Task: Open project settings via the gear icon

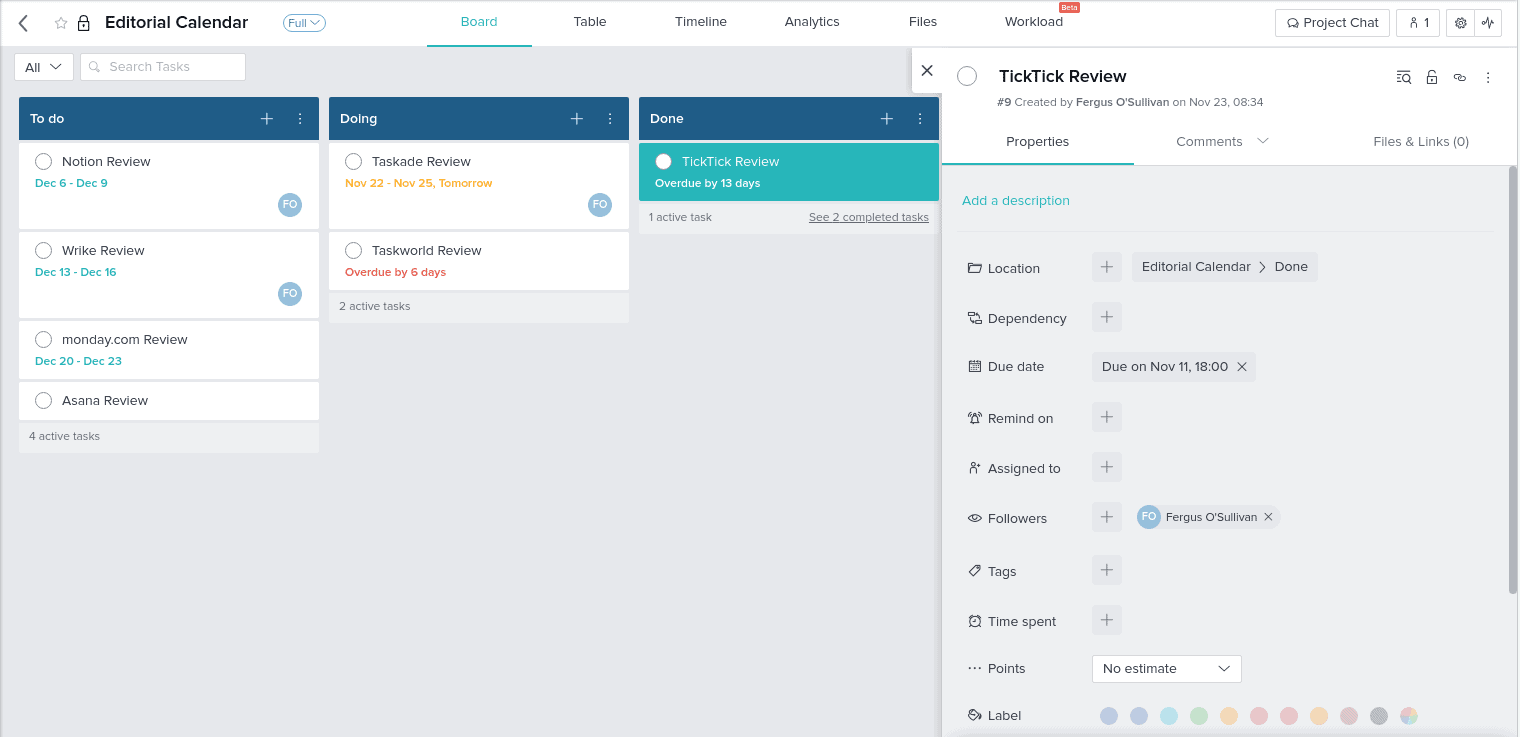Action: 1460,22
